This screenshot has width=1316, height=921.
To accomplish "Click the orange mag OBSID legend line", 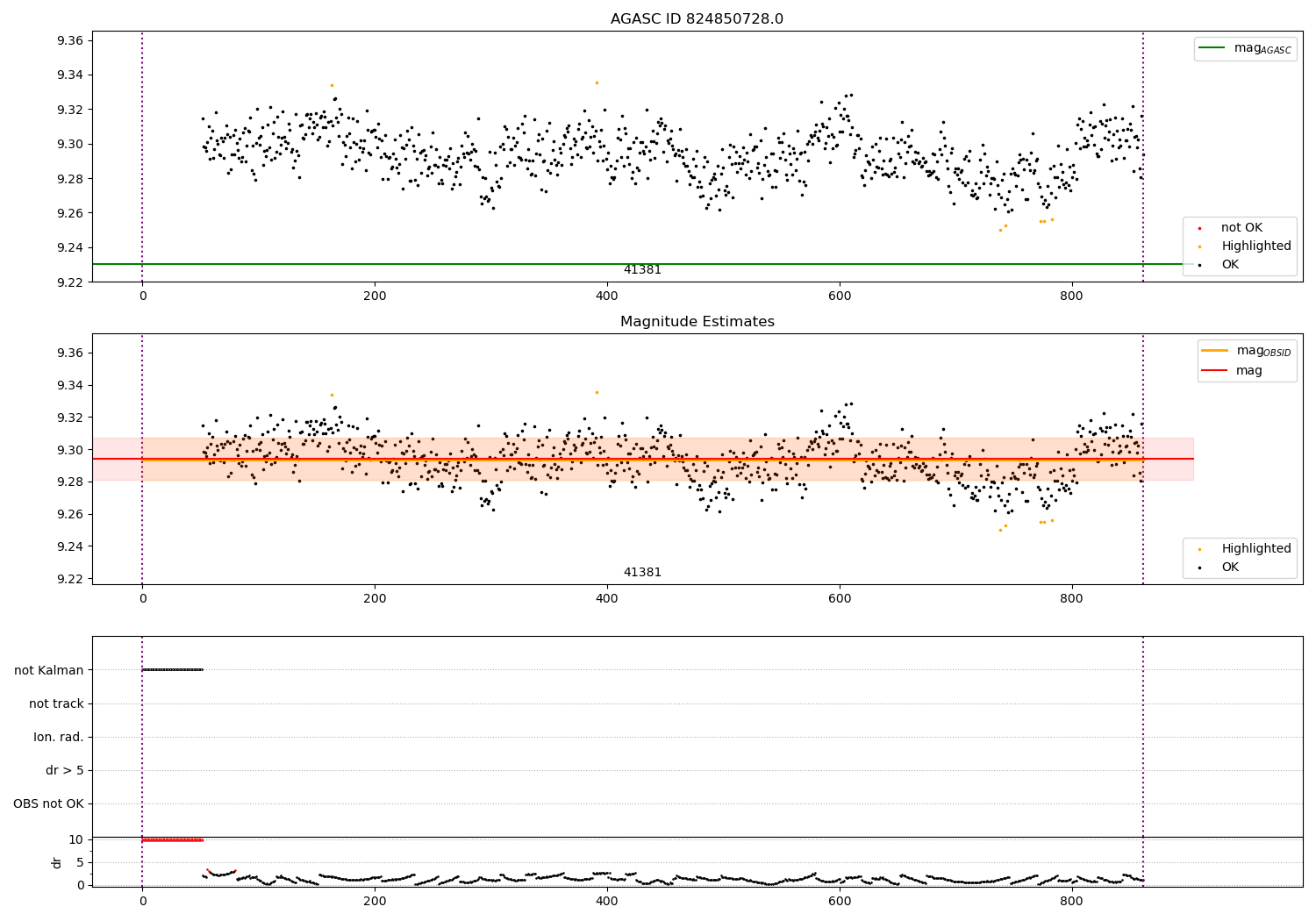I will pyautogui.click(x=1214, y=351).
